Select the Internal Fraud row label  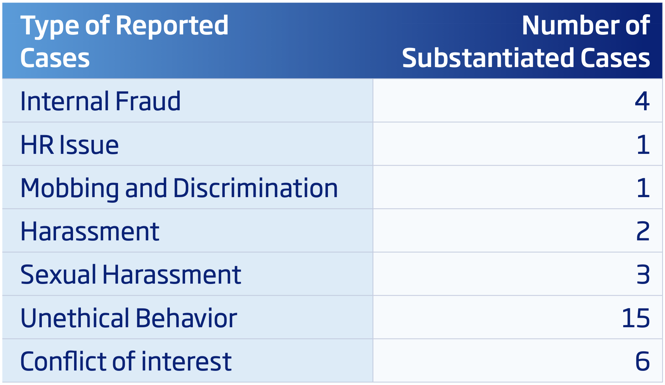coord(101,101)
